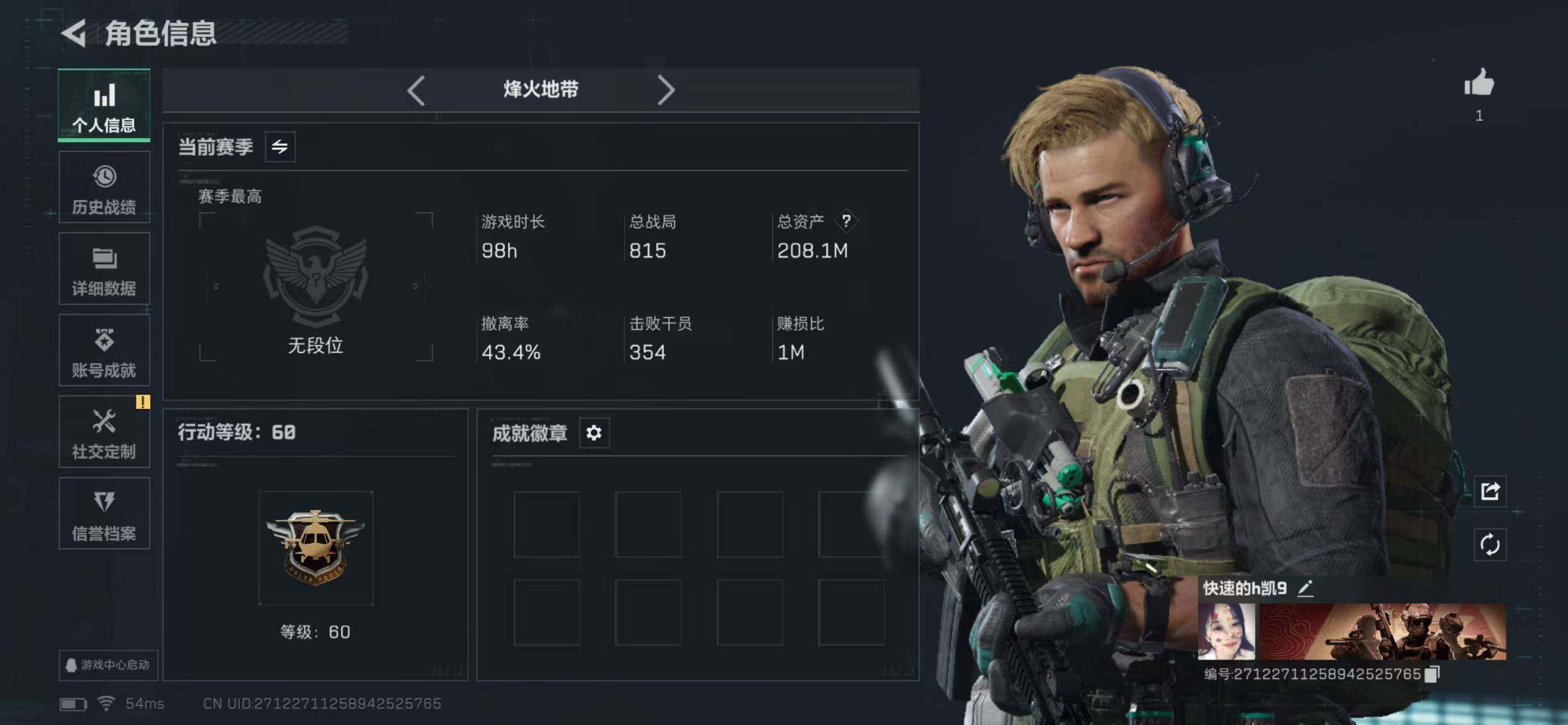Copy the player ID number via the copy icon
This screenshot has height=725, width=1568.
(x=1432, y=674)
